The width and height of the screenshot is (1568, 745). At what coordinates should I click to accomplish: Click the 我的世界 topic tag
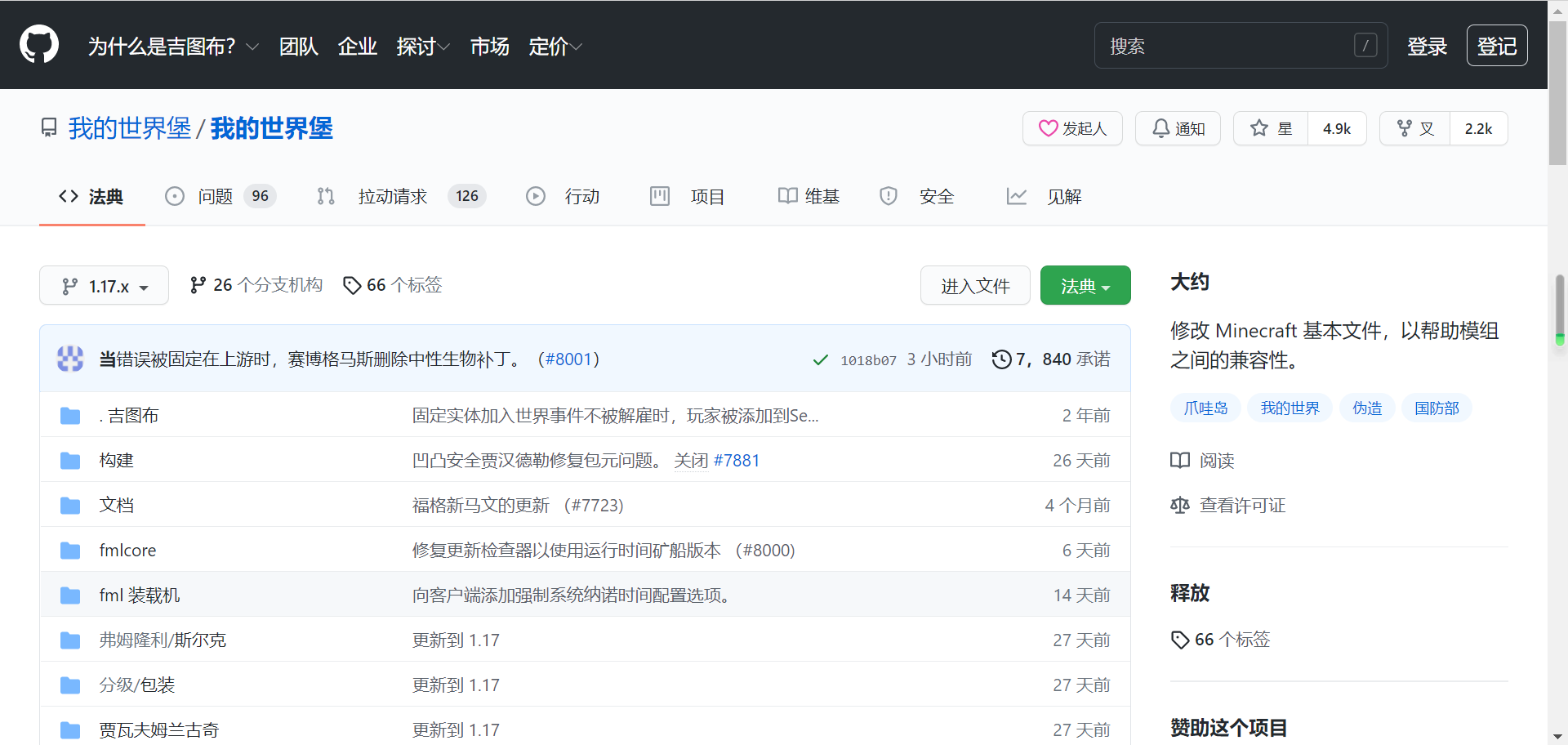[x=1290, y=408]
